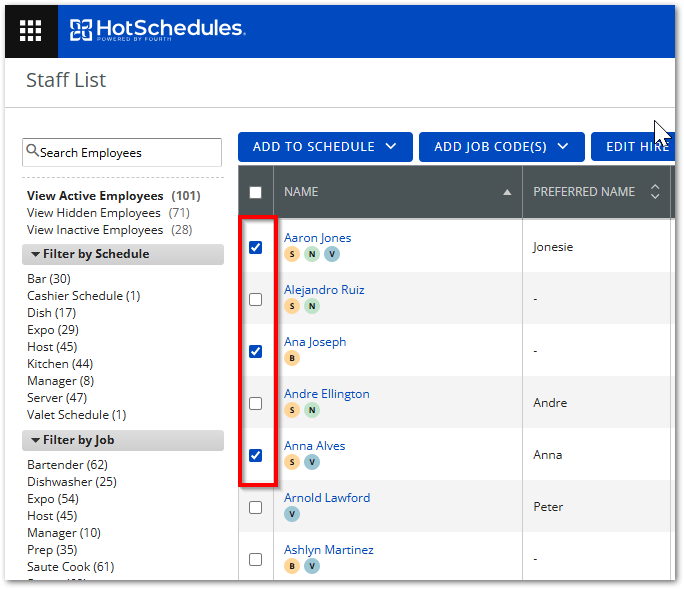The width and height of the screenshot is (684, 589).
Task: Open the Add Job Code(s) dropdown
Action: coord(502,147)
